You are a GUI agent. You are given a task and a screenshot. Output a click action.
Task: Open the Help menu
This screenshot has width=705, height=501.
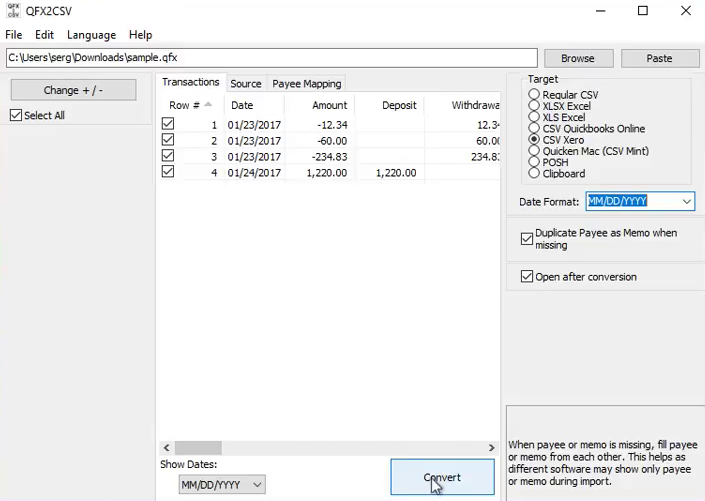coord(140,35)
